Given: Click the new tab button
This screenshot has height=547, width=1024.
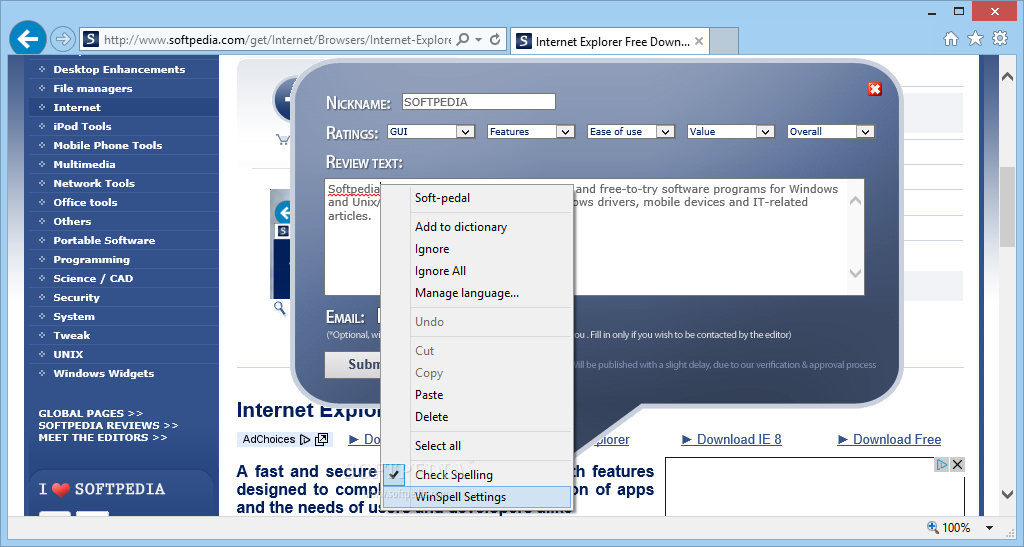Looking at the screenshot, I should tap(724, 41).
